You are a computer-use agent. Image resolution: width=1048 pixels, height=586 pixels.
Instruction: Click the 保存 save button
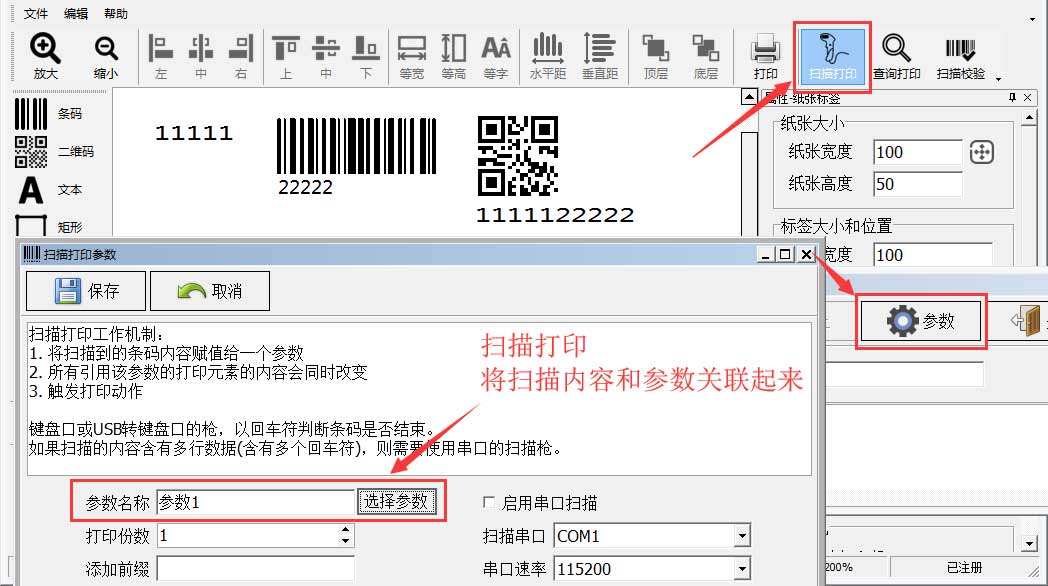pos(86,291)
